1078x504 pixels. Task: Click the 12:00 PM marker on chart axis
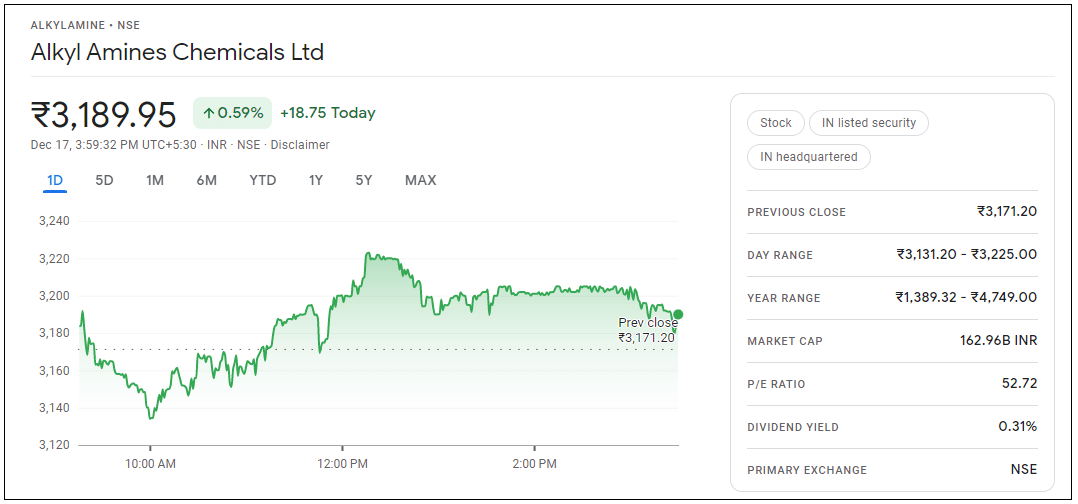[342, 464]
